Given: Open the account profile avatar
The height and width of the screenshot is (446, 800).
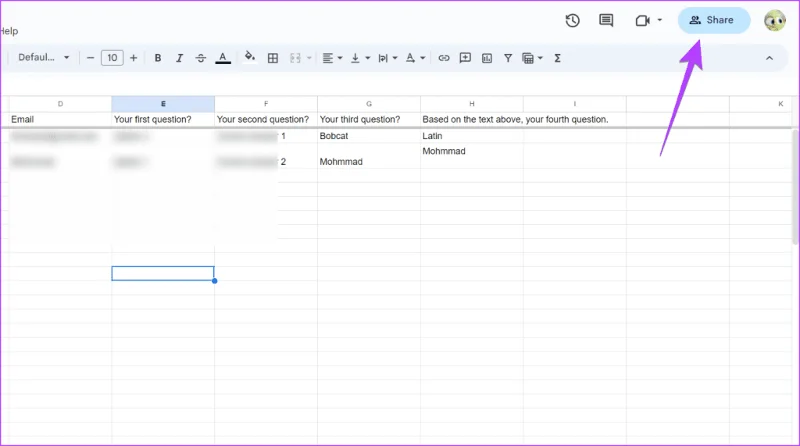Looking at the screenshot, I should click(774, 20).
